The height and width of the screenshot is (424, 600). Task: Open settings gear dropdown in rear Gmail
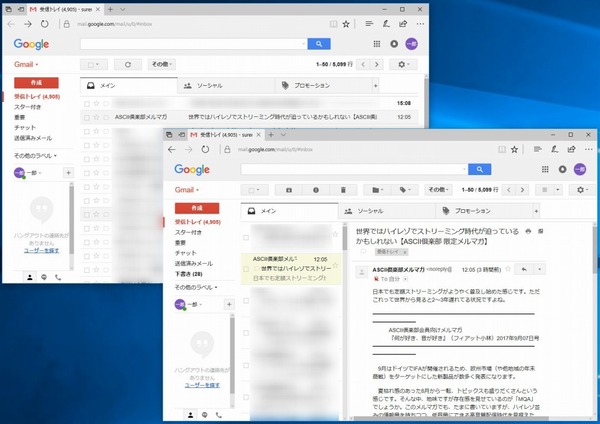coord(403,65)
